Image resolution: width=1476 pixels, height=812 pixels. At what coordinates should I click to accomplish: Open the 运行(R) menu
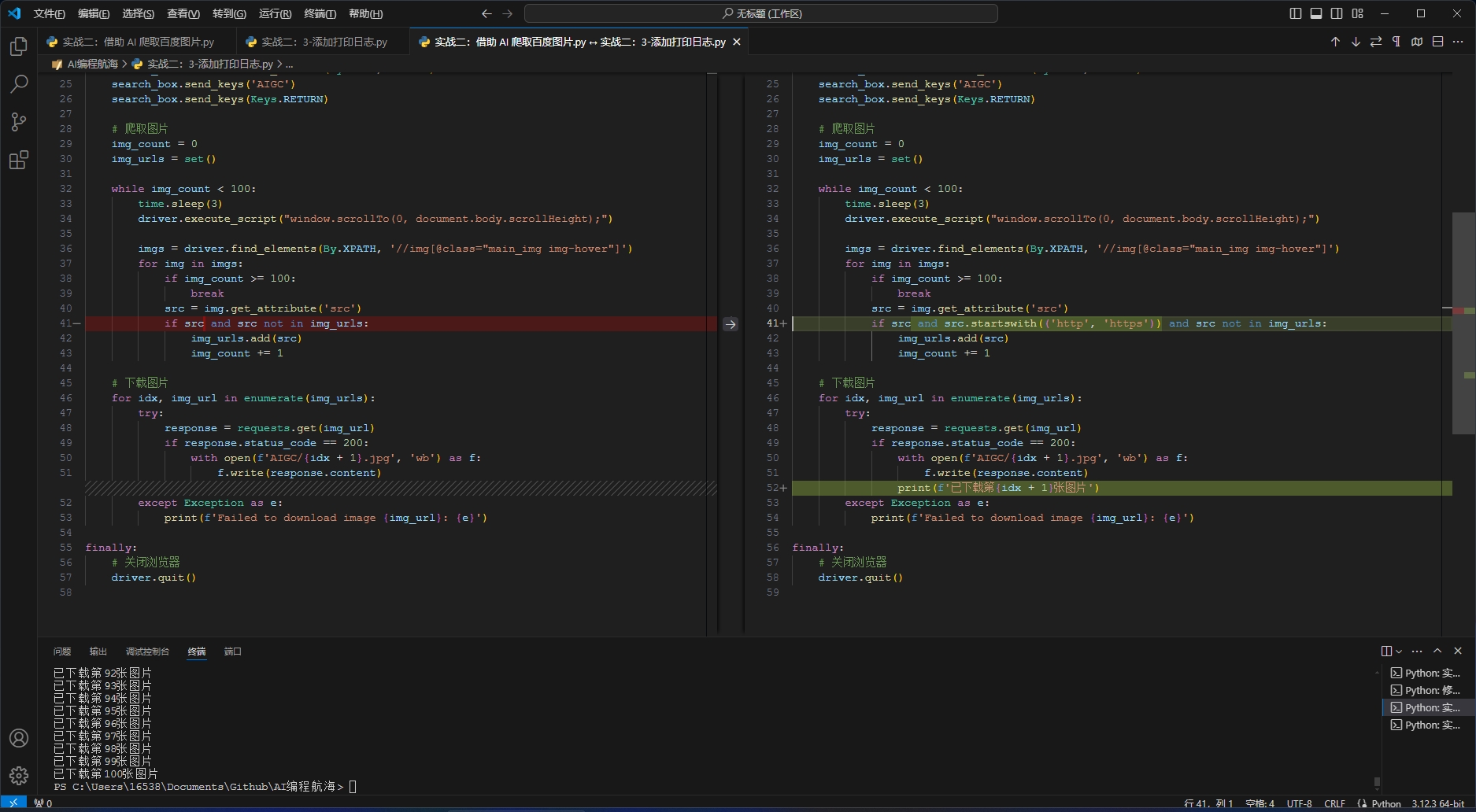[x=275, y=13]
